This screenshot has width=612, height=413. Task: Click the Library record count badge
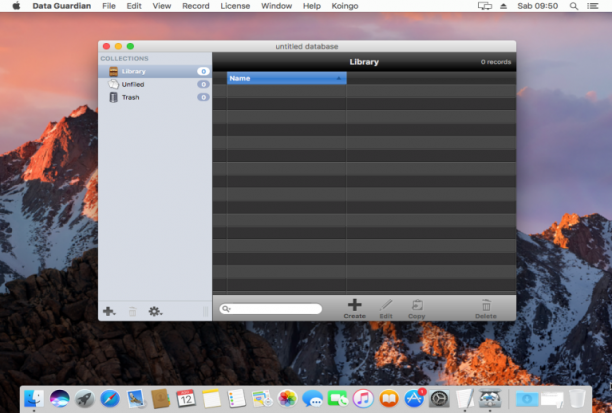pyautogui.click(x=203, y=71)
